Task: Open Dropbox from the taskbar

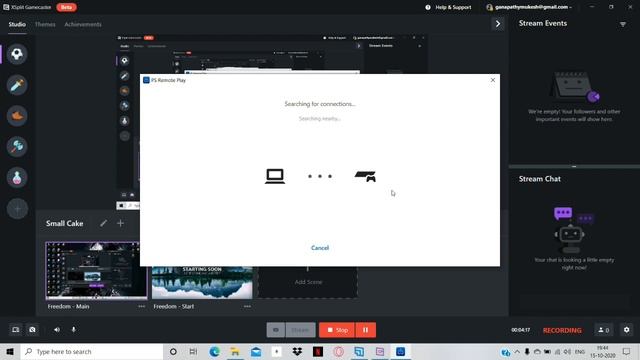Action: [297, 351]
